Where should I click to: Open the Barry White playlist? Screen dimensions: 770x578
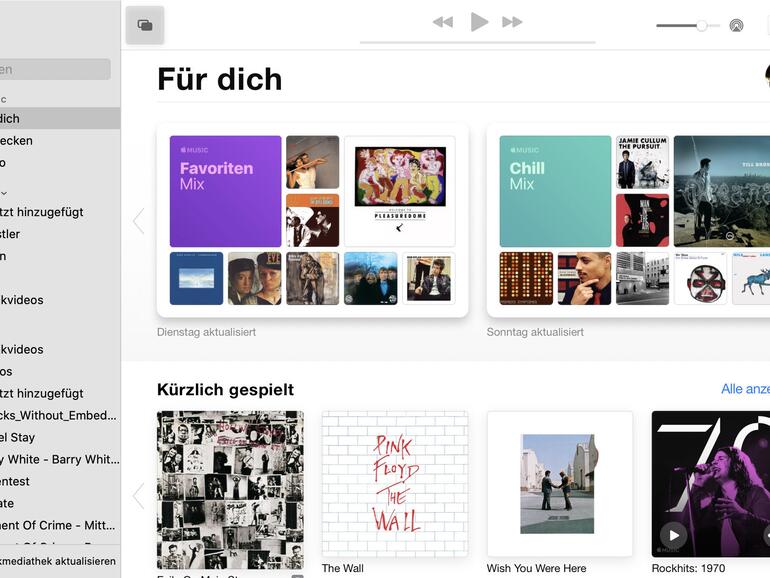click(60, 460)
